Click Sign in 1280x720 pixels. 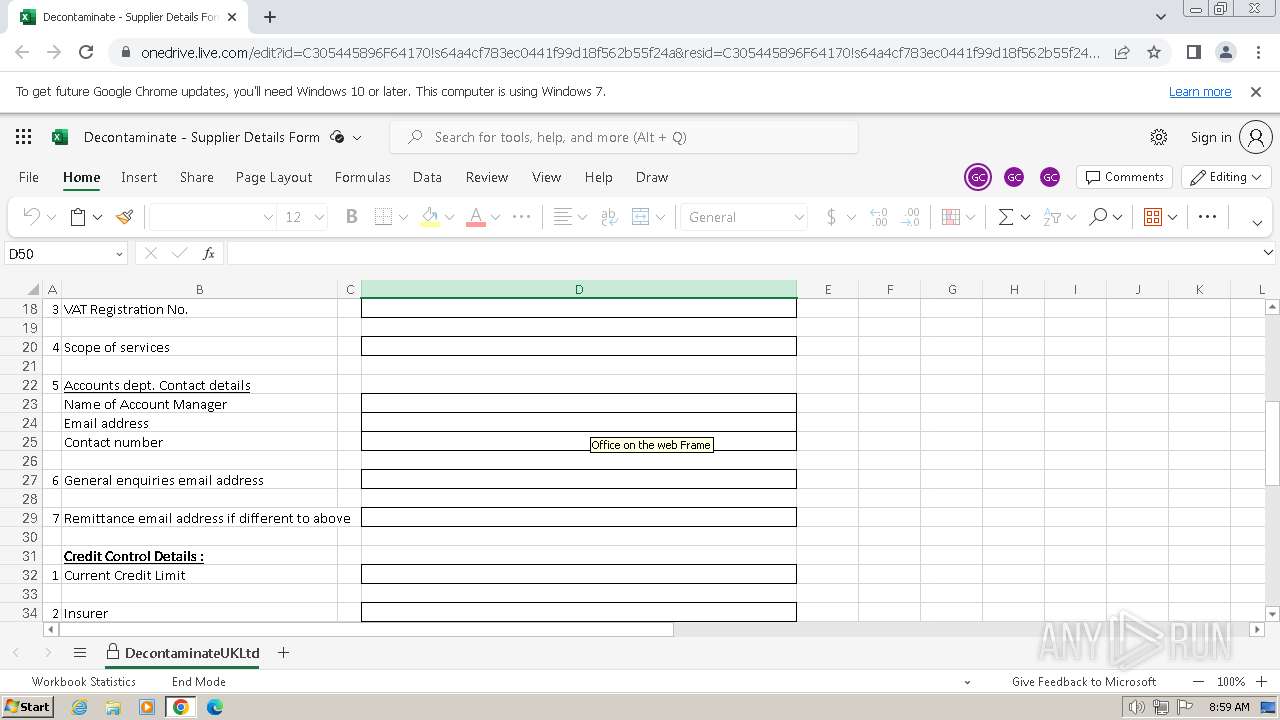coord(1211,137)
